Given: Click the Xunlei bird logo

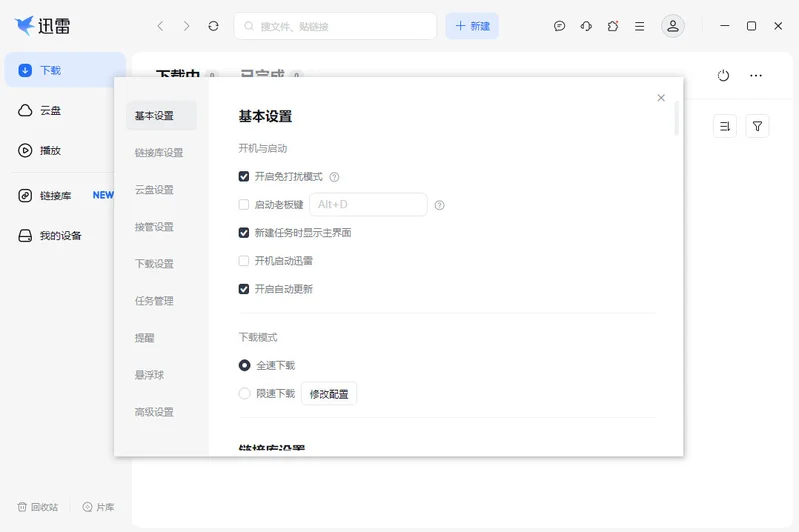Looking at the screenshot, I should coord(24,25).
